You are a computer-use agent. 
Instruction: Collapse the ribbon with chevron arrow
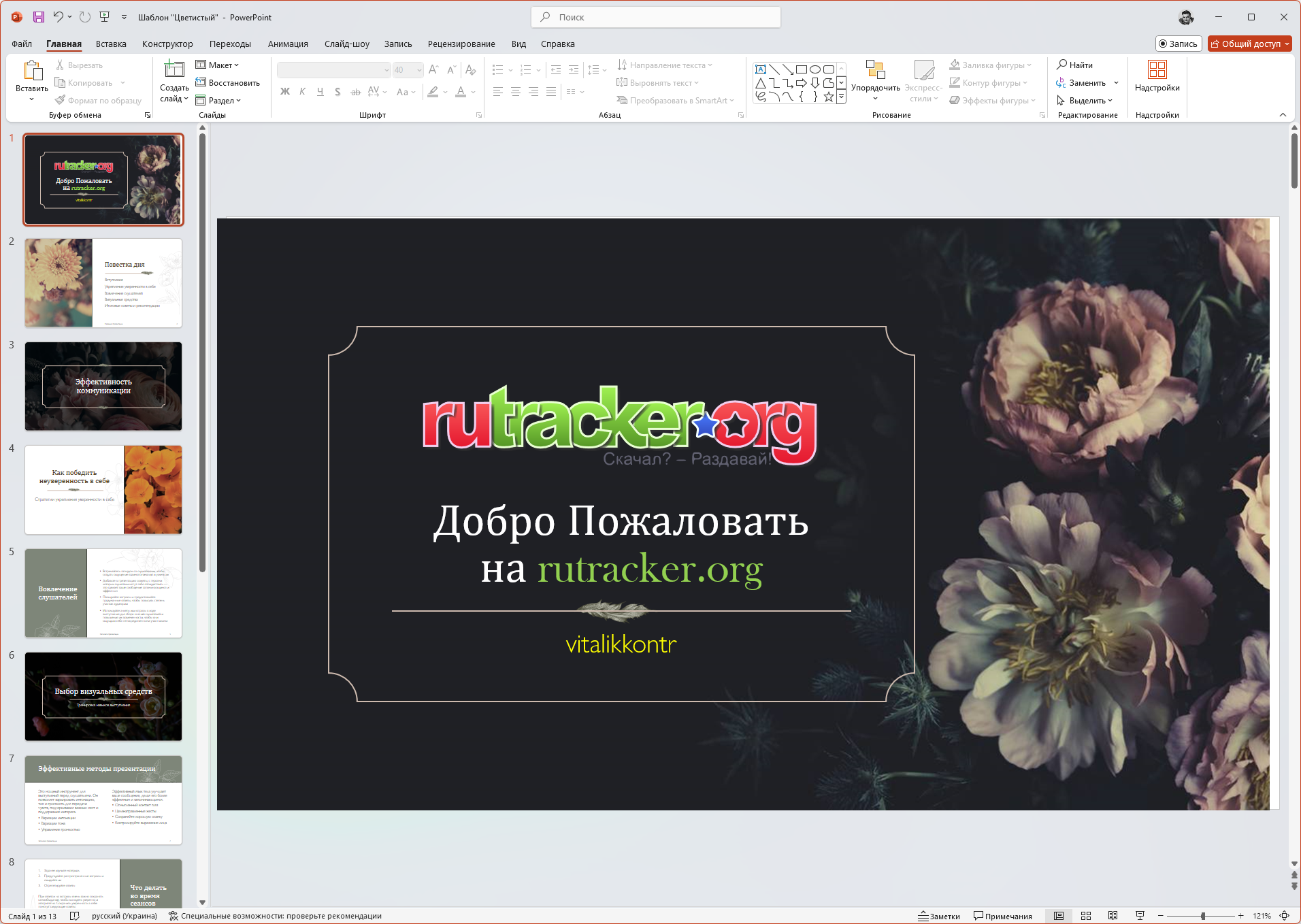pyautogui.click(x=1283, y=115)
